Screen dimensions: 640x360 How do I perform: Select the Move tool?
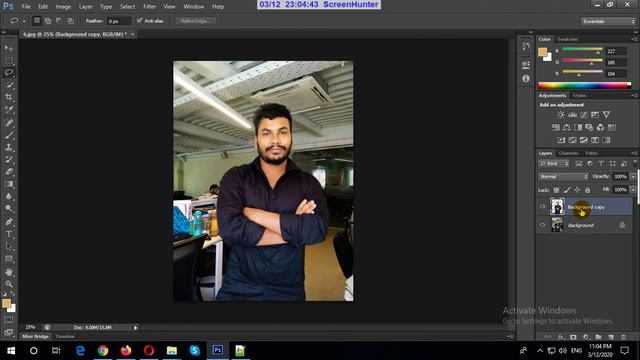coord(9,48)
